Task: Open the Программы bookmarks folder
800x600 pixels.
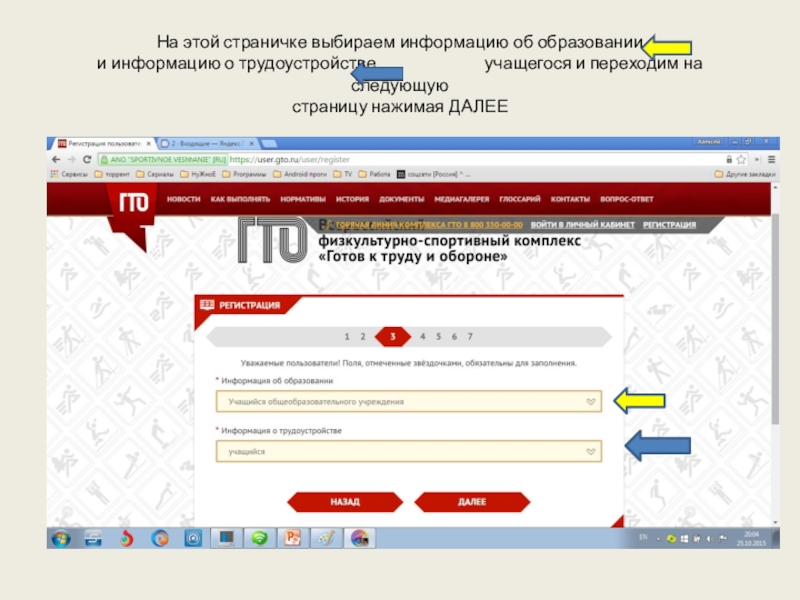Action: pyautogui.click(x=244, y=174)
